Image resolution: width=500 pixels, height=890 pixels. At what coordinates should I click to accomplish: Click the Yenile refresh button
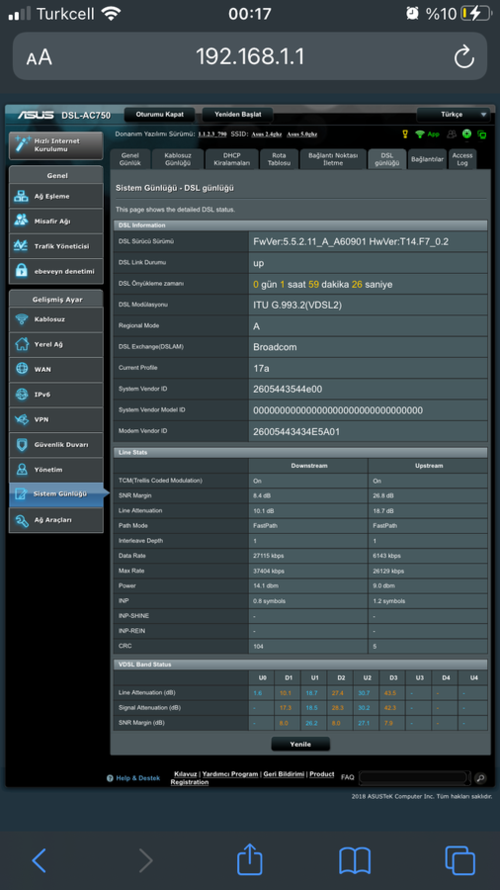click(300, 744)
